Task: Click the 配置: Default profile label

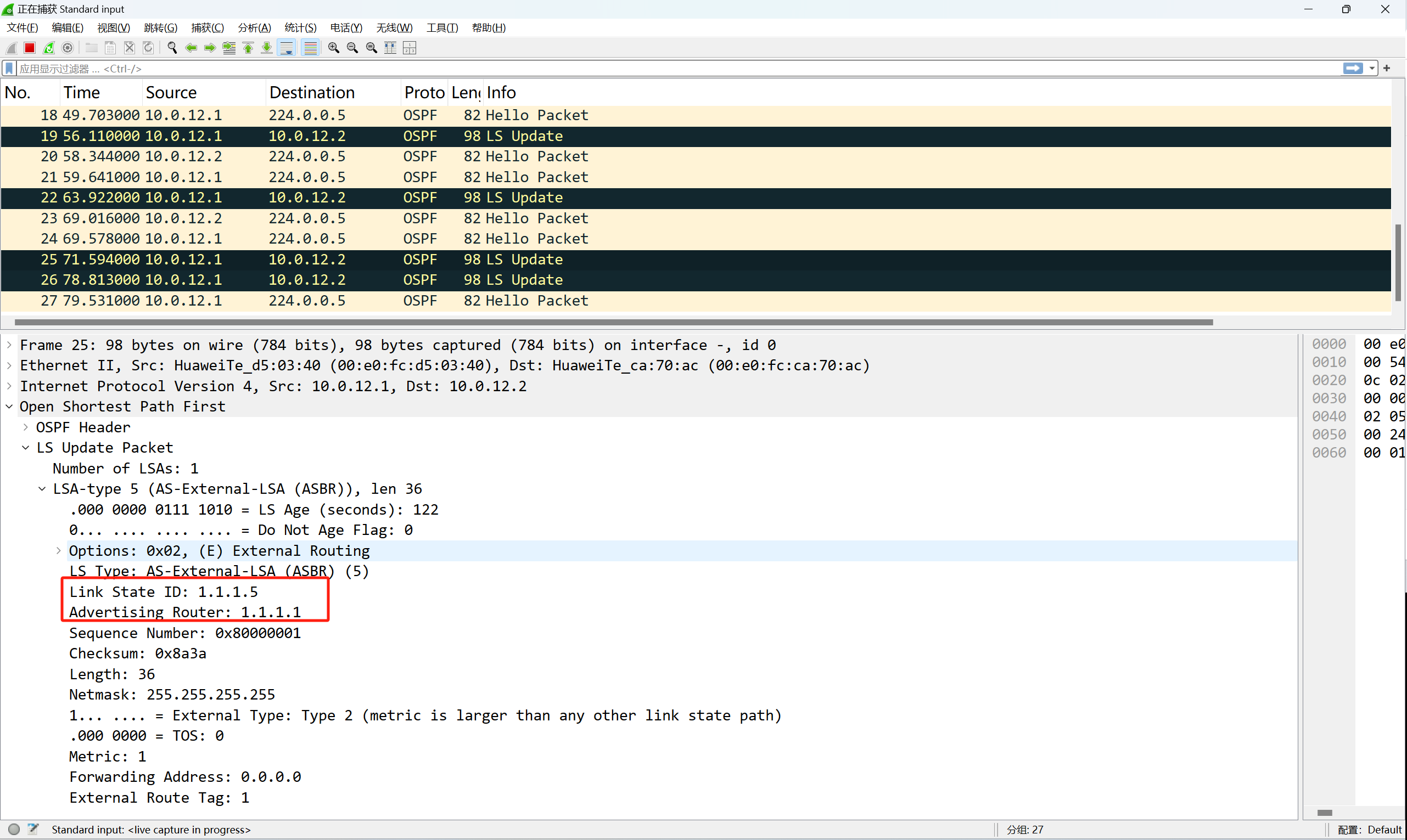Action: point(1369,830)
